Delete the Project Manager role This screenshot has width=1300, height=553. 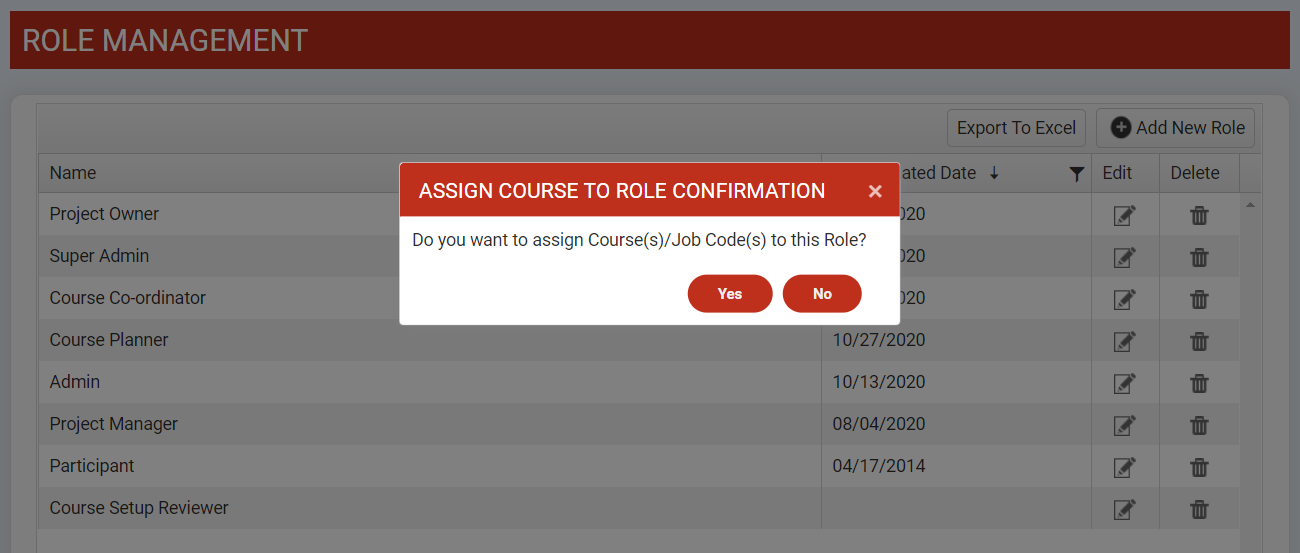click(x=1199, y=425)
